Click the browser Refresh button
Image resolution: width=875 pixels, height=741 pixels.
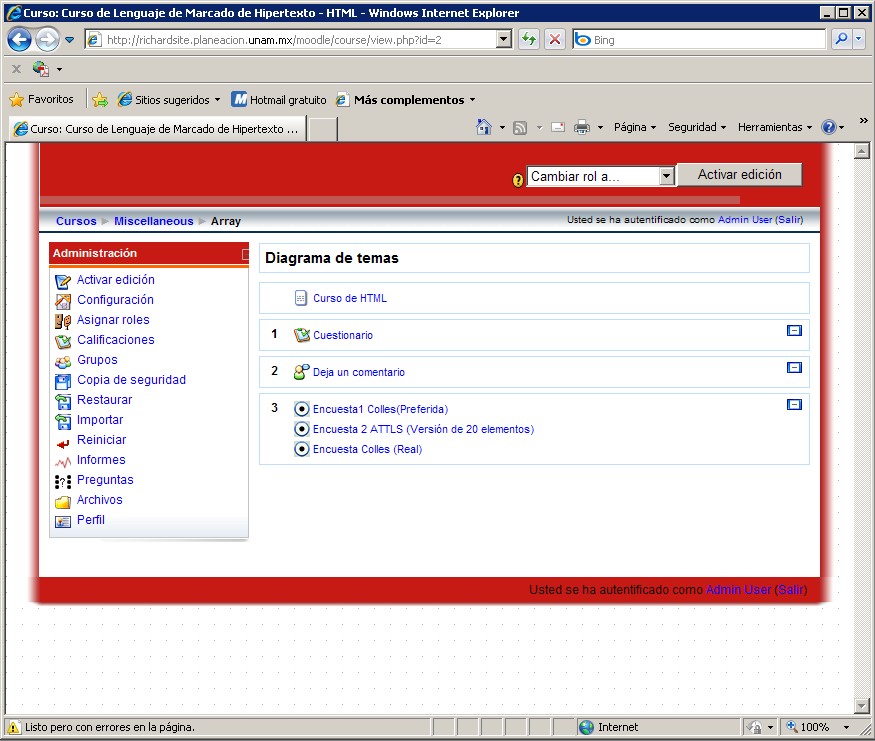pos(529,40)
